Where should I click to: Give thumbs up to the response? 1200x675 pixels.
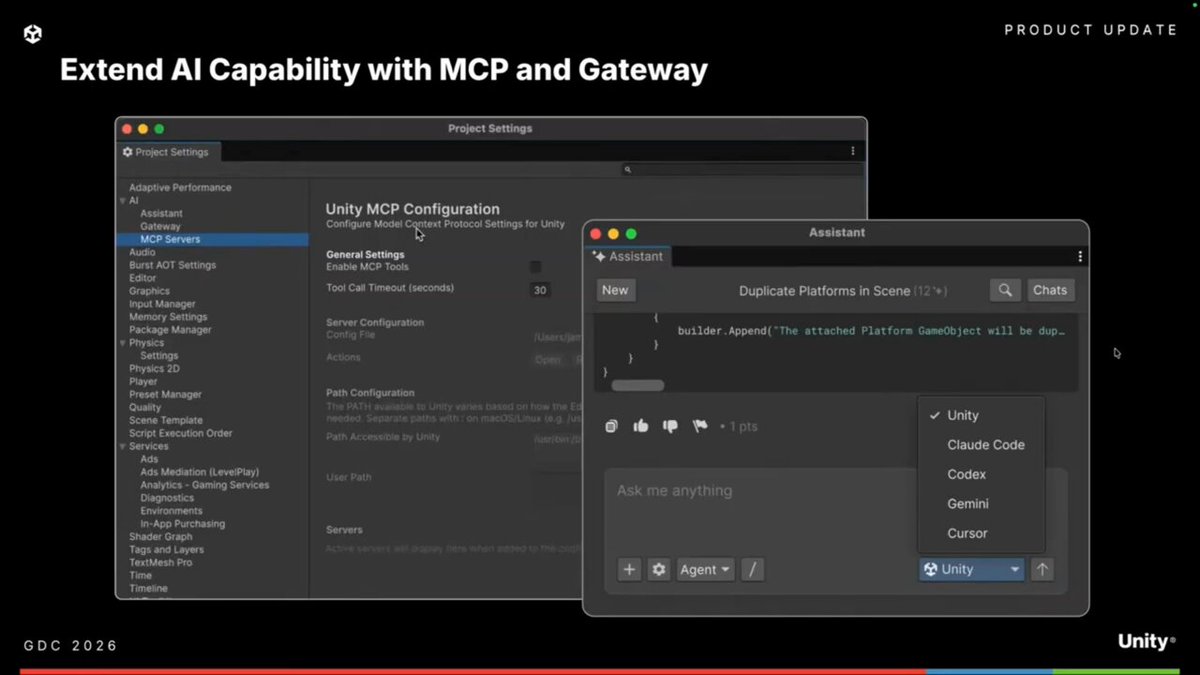click(x=641, y=426)
